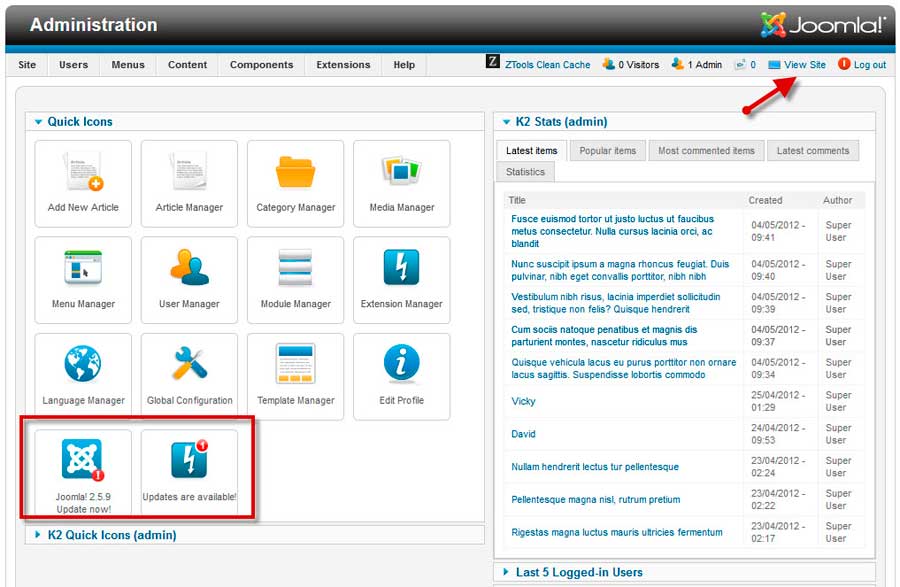Open the 'Fusce euismod tortor' item
The width and height of the screenshot is (900, 587).
pyautogui.click(x=612, y=231)
